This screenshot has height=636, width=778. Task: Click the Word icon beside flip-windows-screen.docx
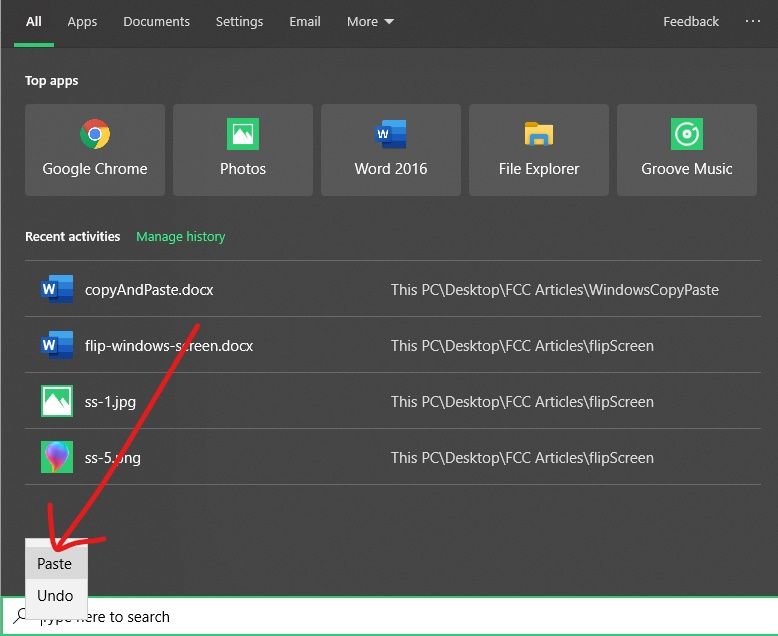coord(57,345)
